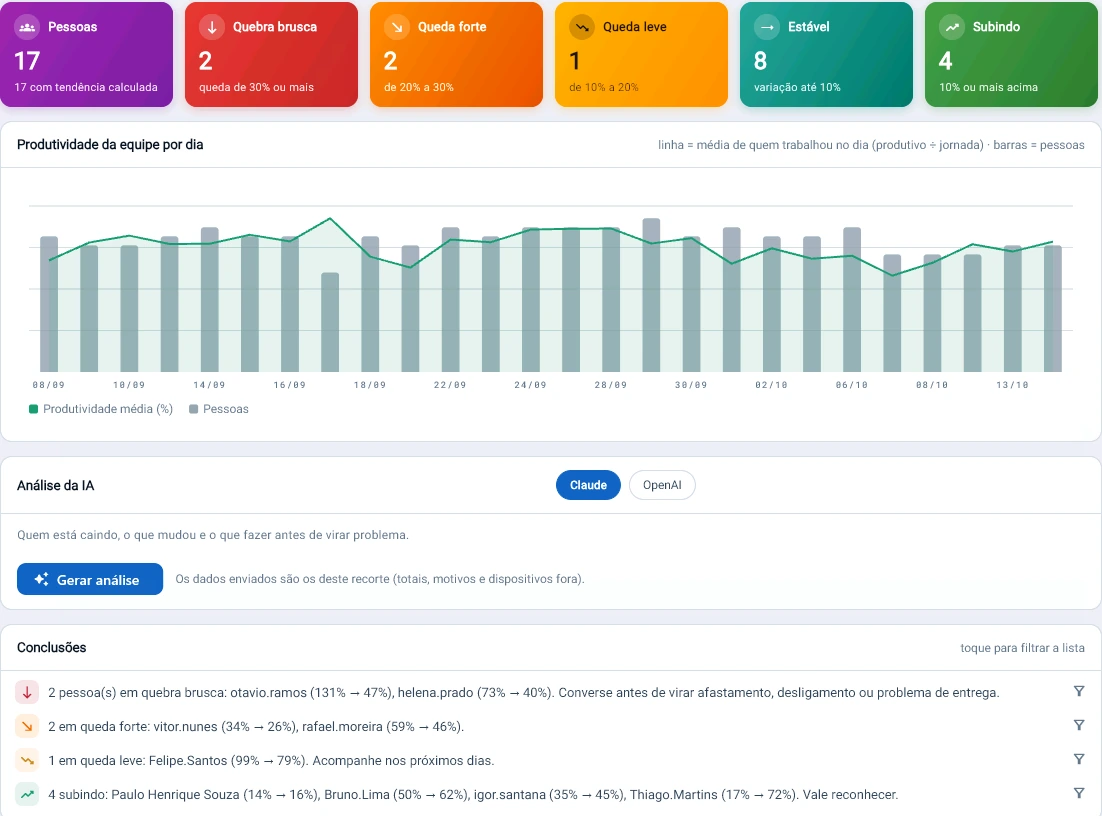Click the trending-down icon in Queda leve card
Screen dimensions: 1102x816
(x=582, y=27)
